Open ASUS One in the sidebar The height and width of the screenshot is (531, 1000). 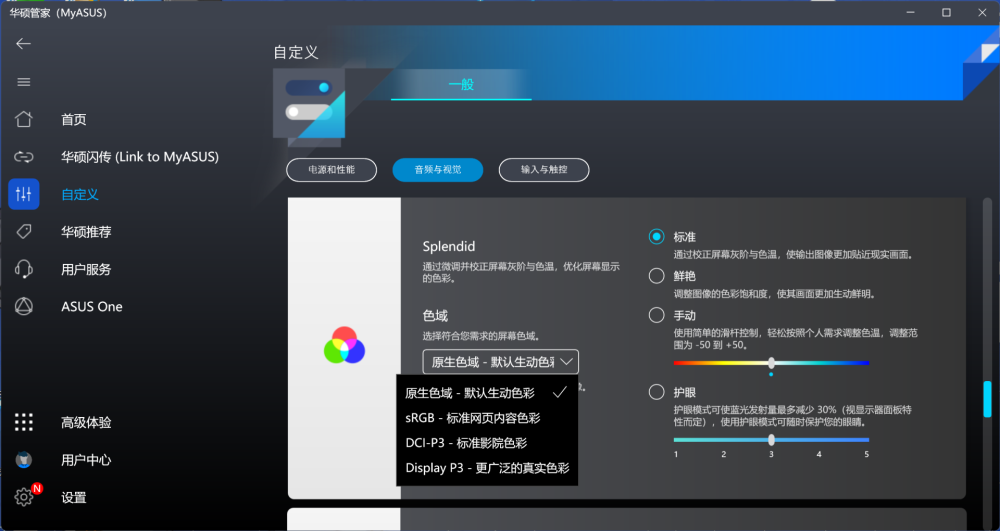pyautogui.click(x=92, y=307)
